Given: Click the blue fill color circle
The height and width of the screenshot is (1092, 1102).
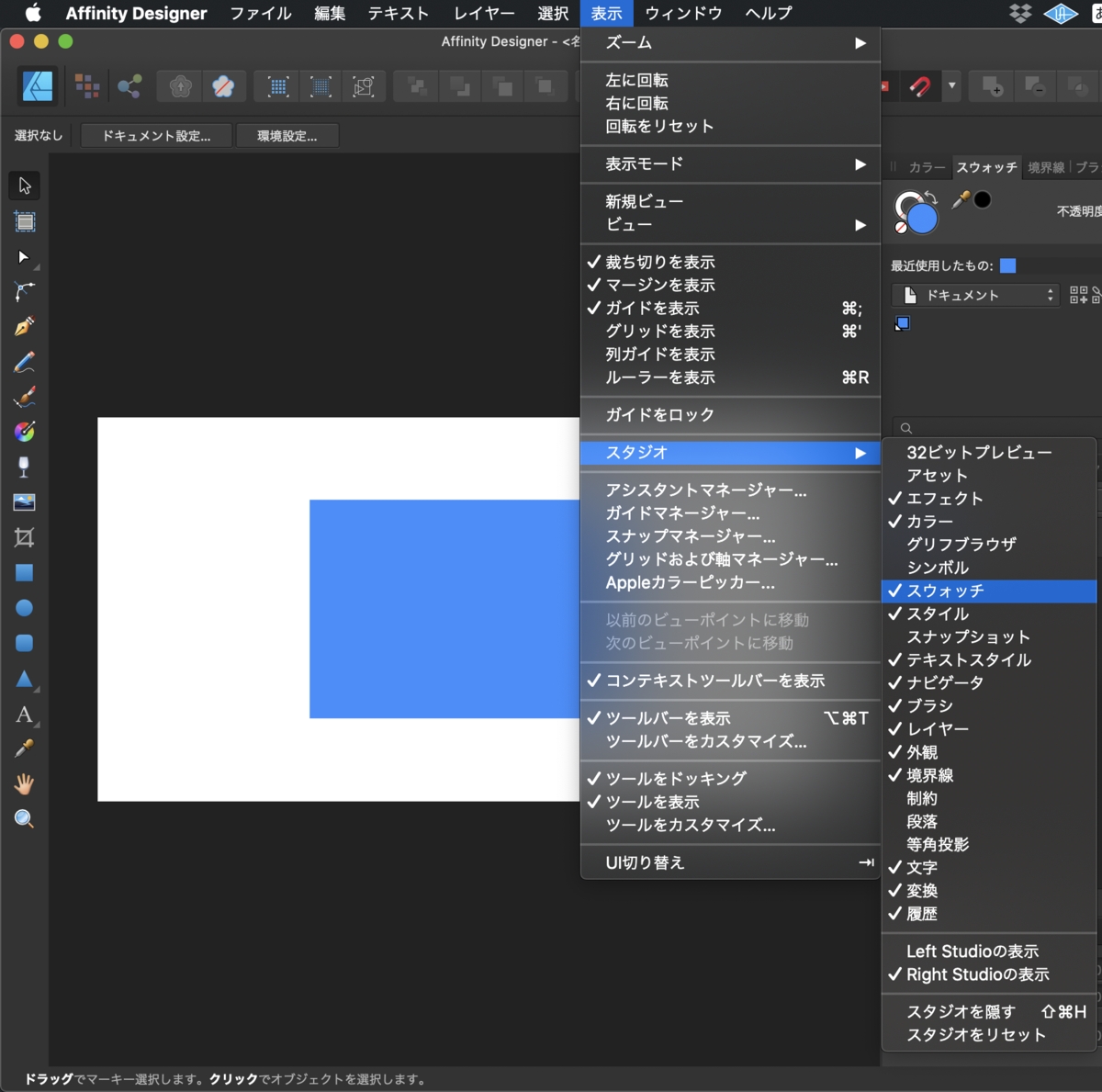Looking at the screenshot, I should 922,218.
